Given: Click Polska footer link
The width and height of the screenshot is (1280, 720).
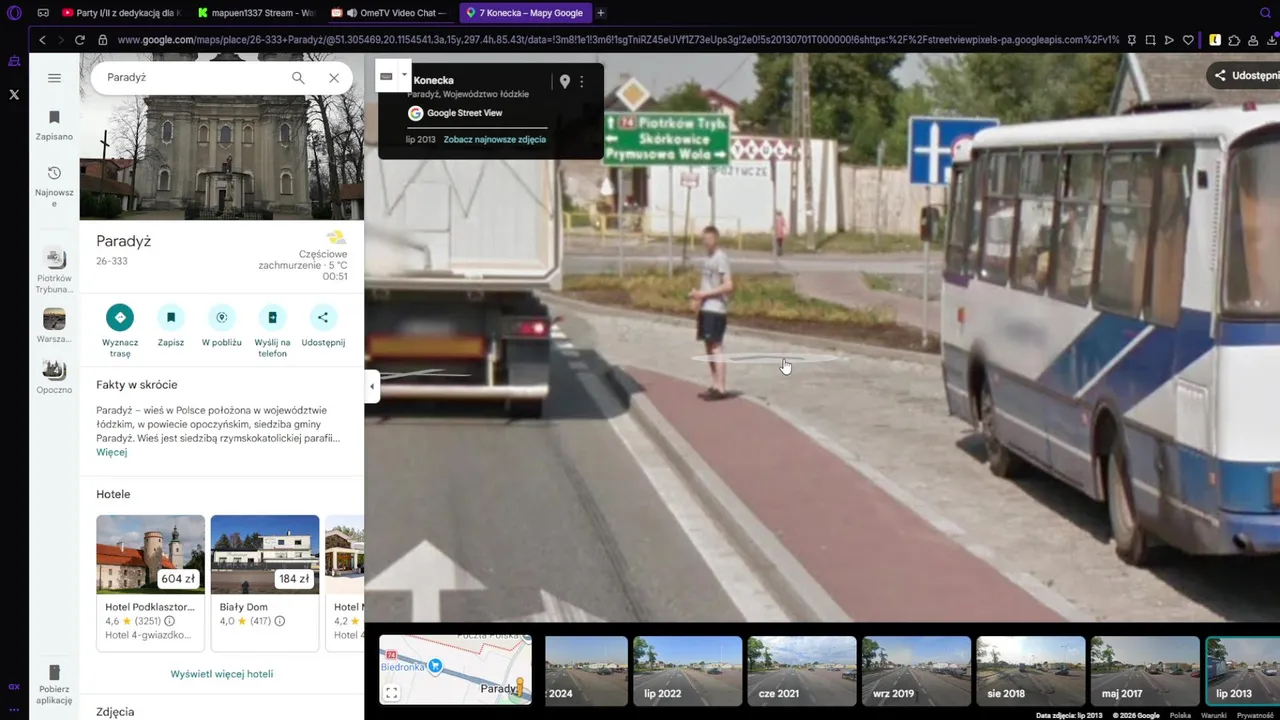Looking at the screenshot, I should click(1180, 715).
